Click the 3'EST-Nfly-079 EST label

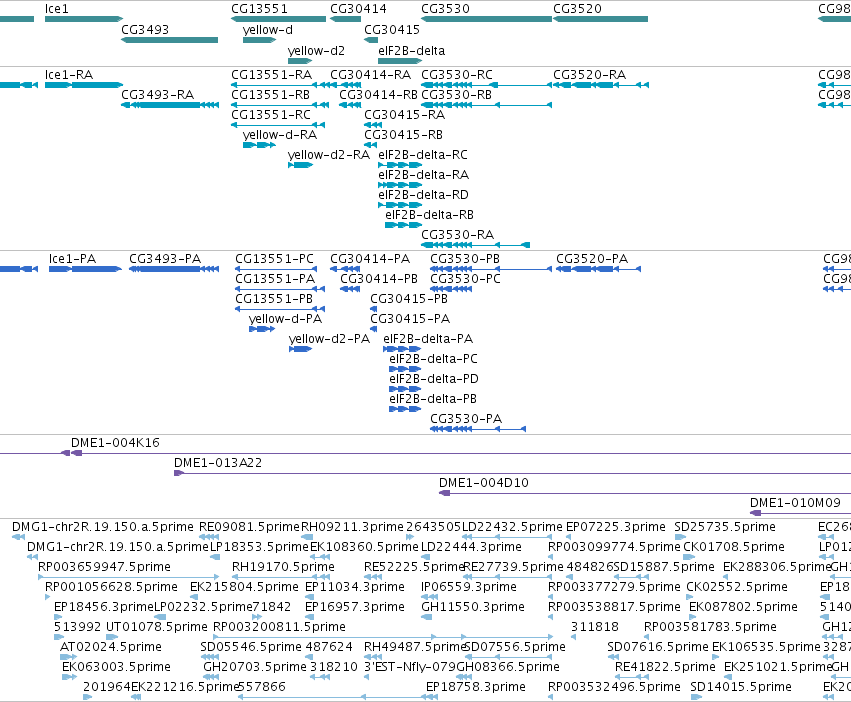pos(410,667)
